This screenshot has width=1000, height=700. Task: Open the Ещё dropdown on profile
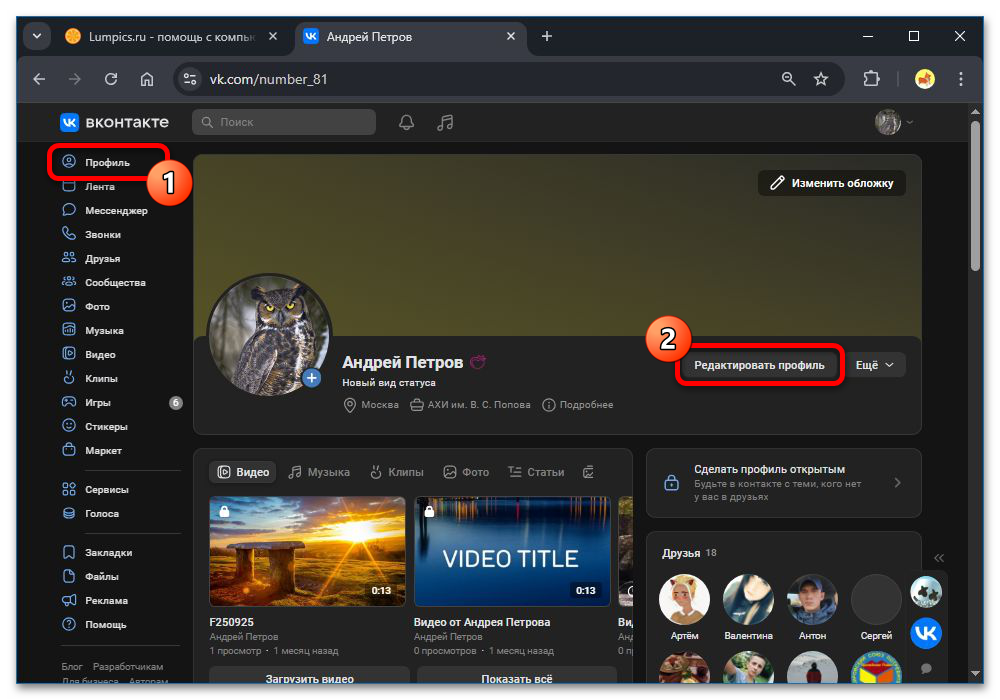click(874, 365)
